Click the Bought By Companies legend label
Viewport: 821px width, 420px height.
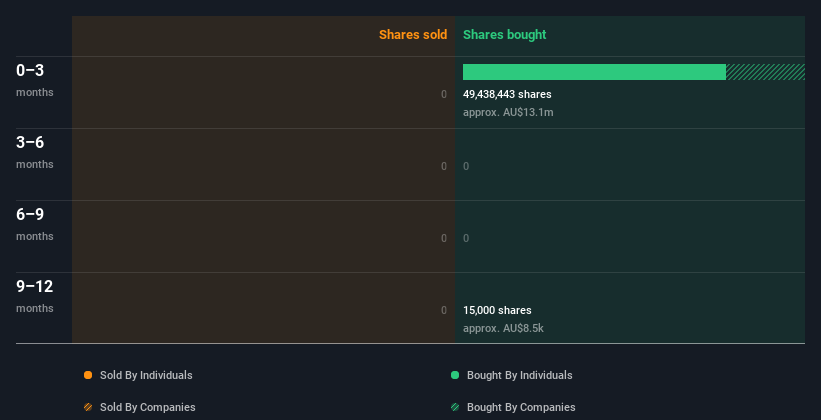[521, 407]
